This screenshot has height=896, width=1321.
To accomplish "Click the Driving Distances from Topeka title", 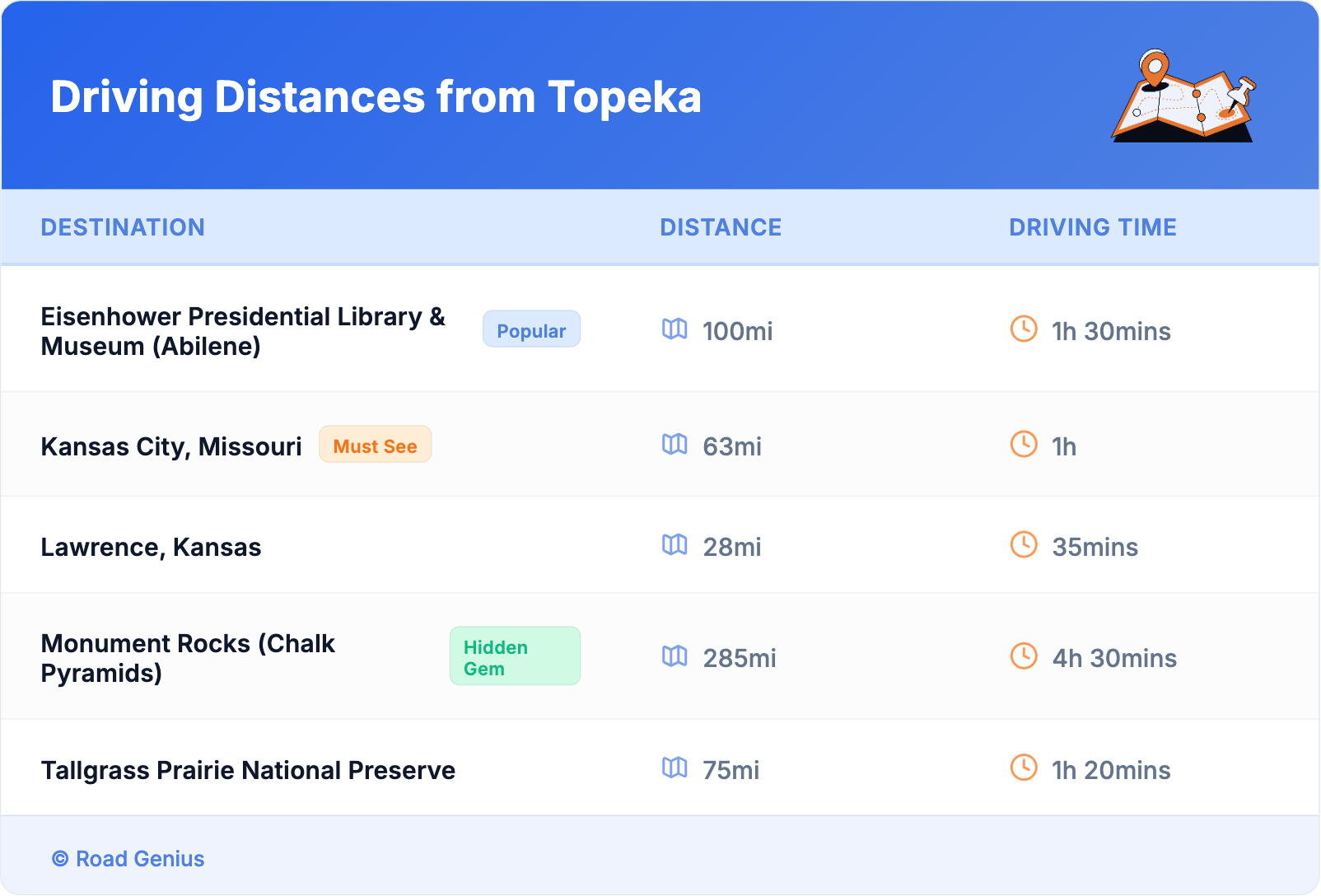I will pos(376,97).
